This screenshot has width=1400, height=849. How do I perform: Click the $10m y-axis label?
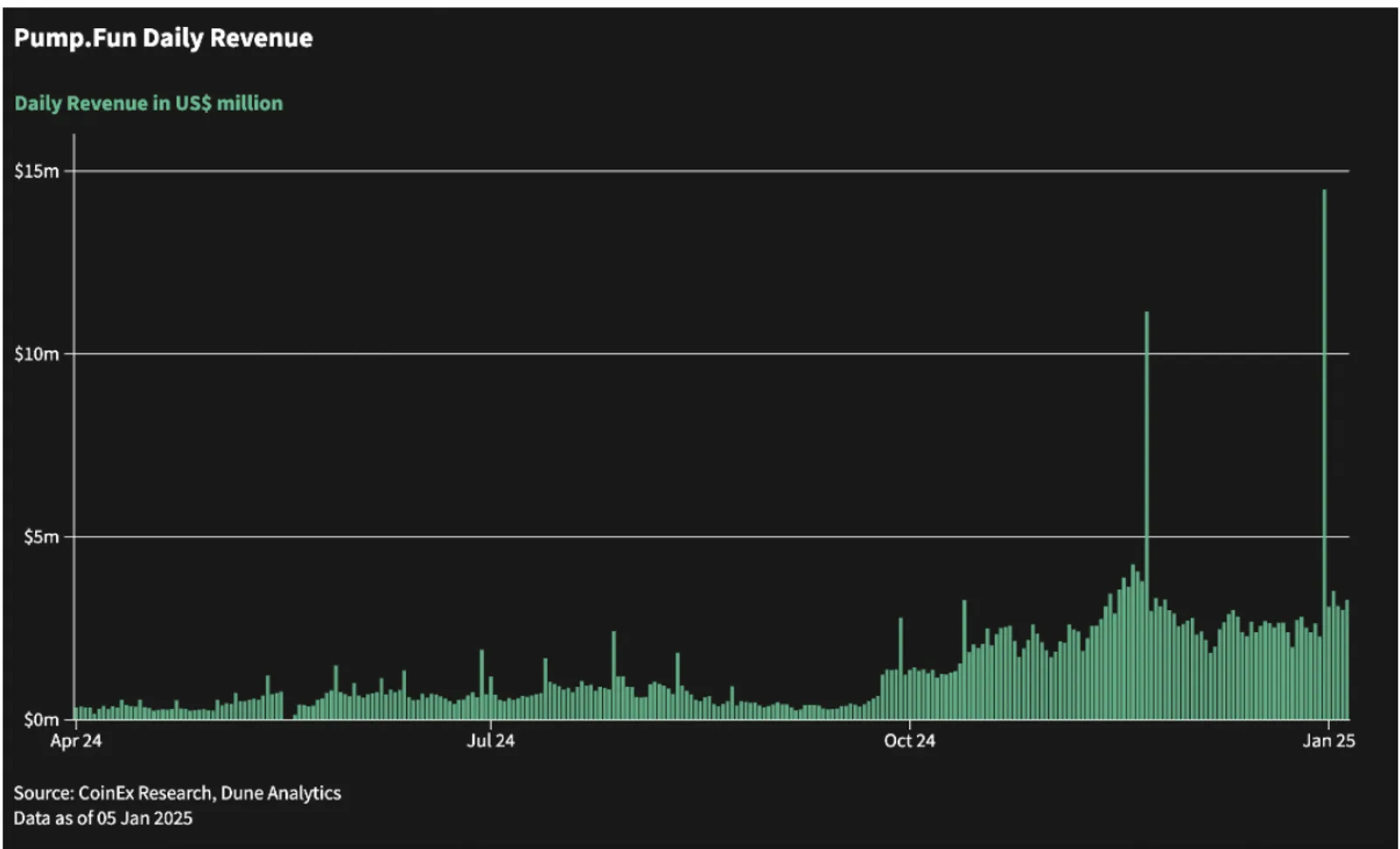37,354
